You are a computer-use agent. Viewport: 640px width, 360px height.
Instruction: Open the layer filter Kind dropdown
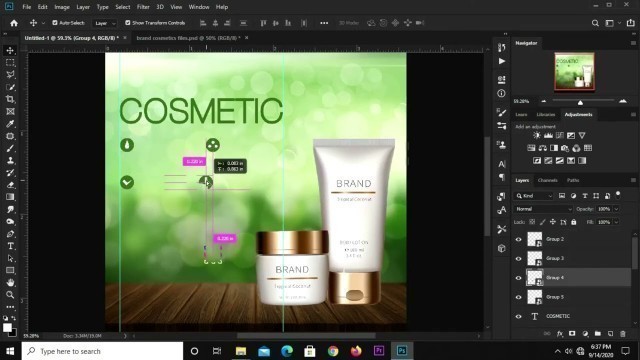[x=533, y=196]
